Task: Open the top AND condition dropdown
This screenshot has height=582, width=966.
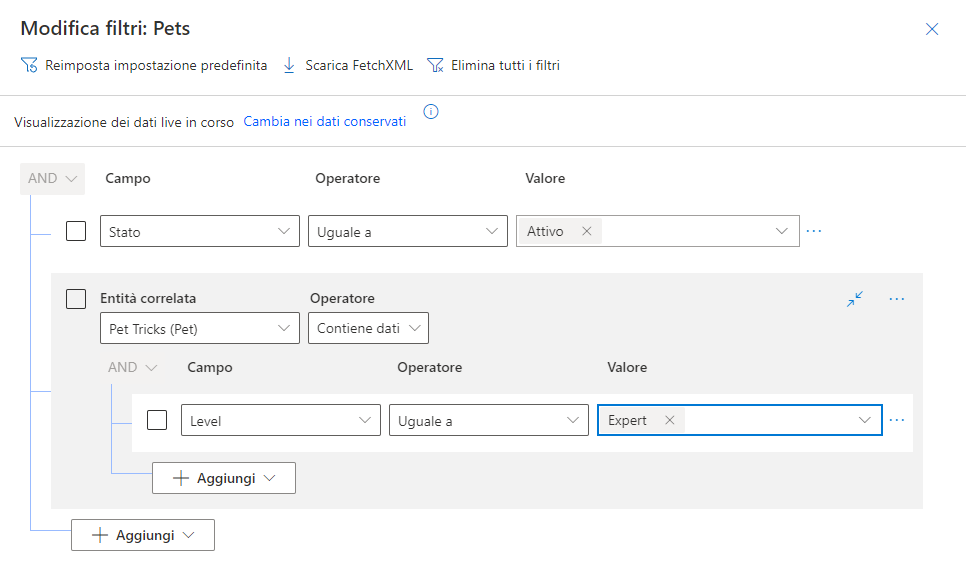Action: [52, 178]
